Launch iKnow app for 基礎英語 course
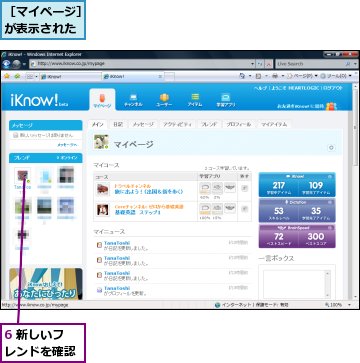The height and width of the screenshot is (363, 360). point(204,209)
